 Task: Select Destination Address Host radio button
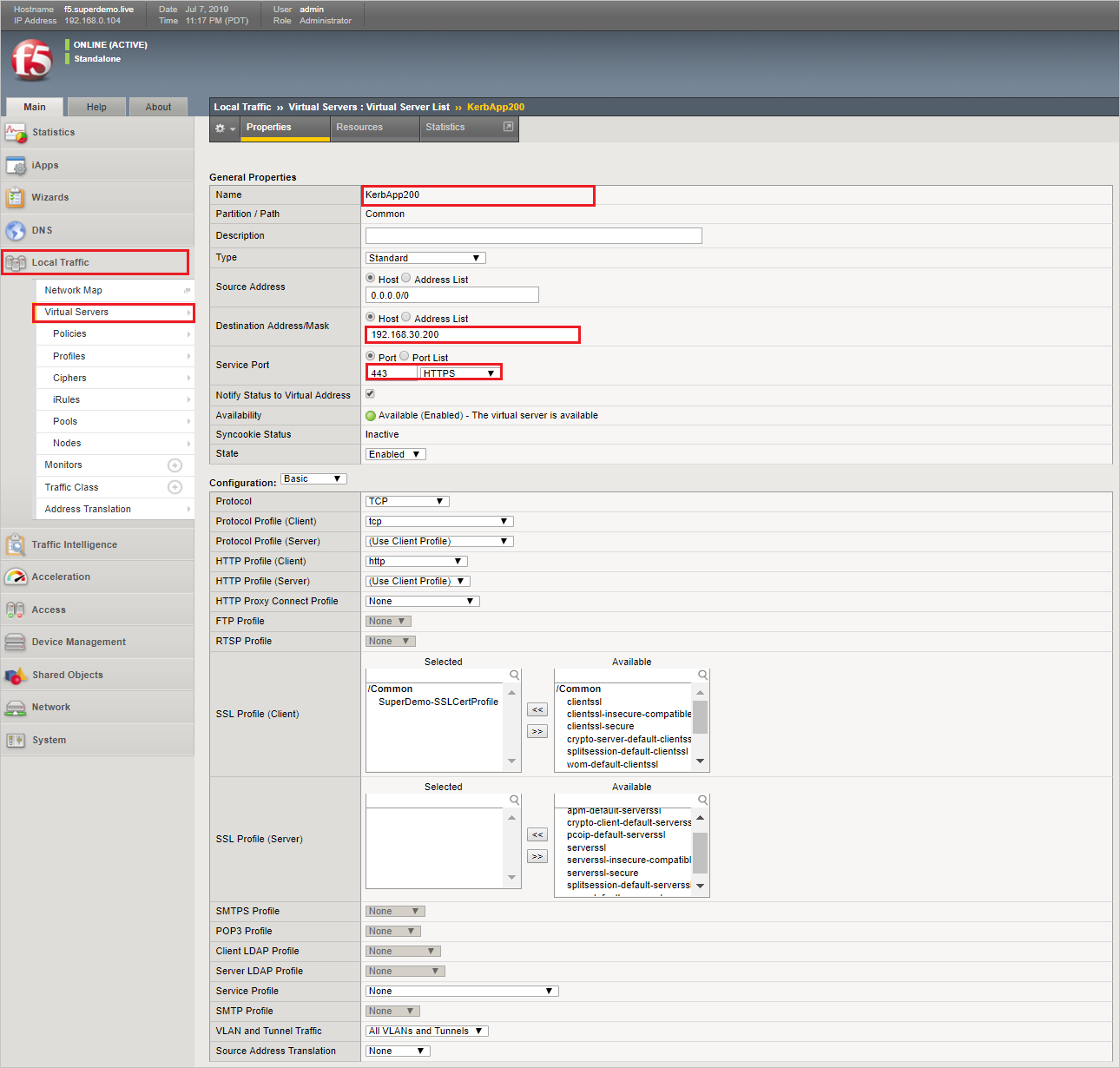click(371, 317)
